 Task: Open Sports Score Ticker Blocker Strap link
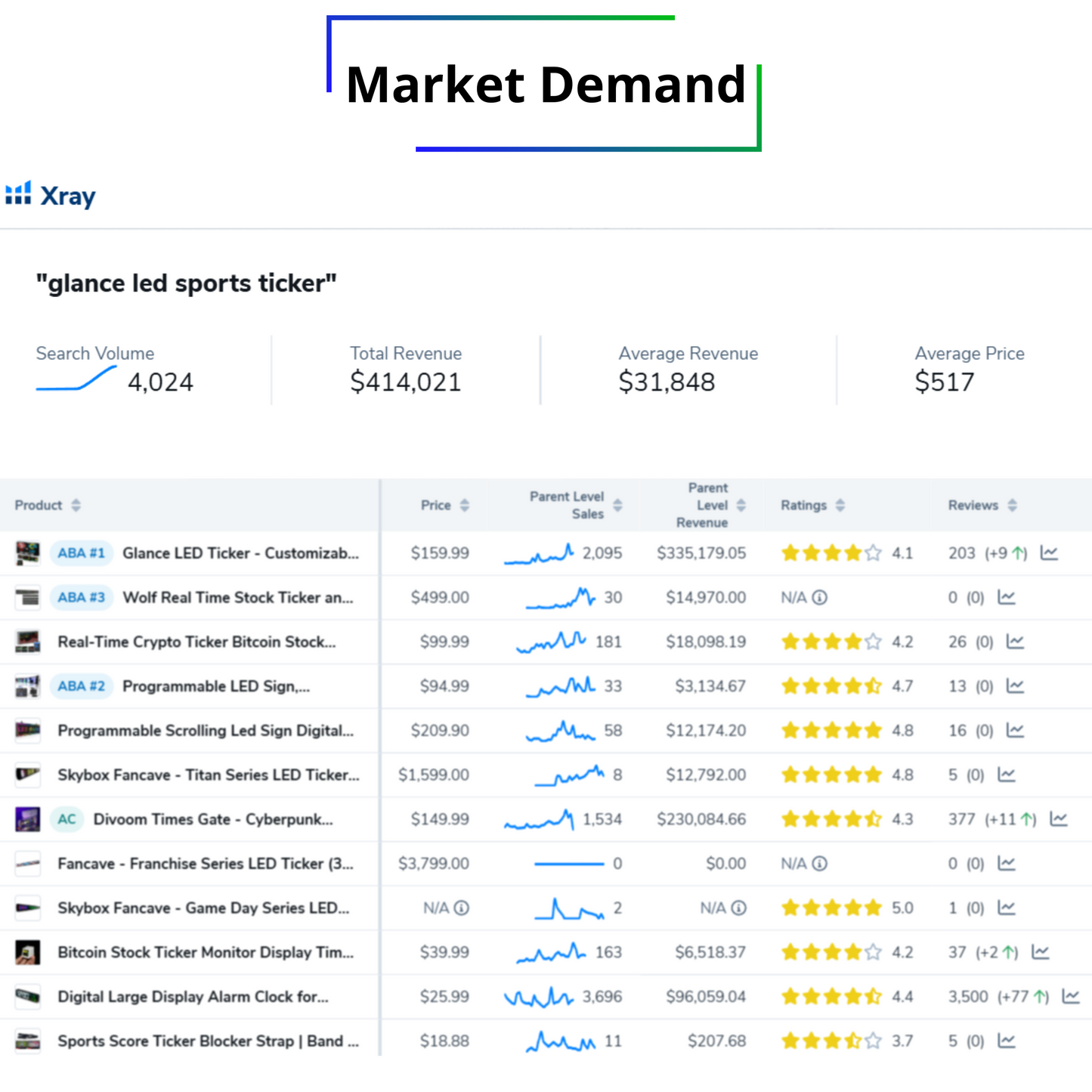coord(208,1041)
